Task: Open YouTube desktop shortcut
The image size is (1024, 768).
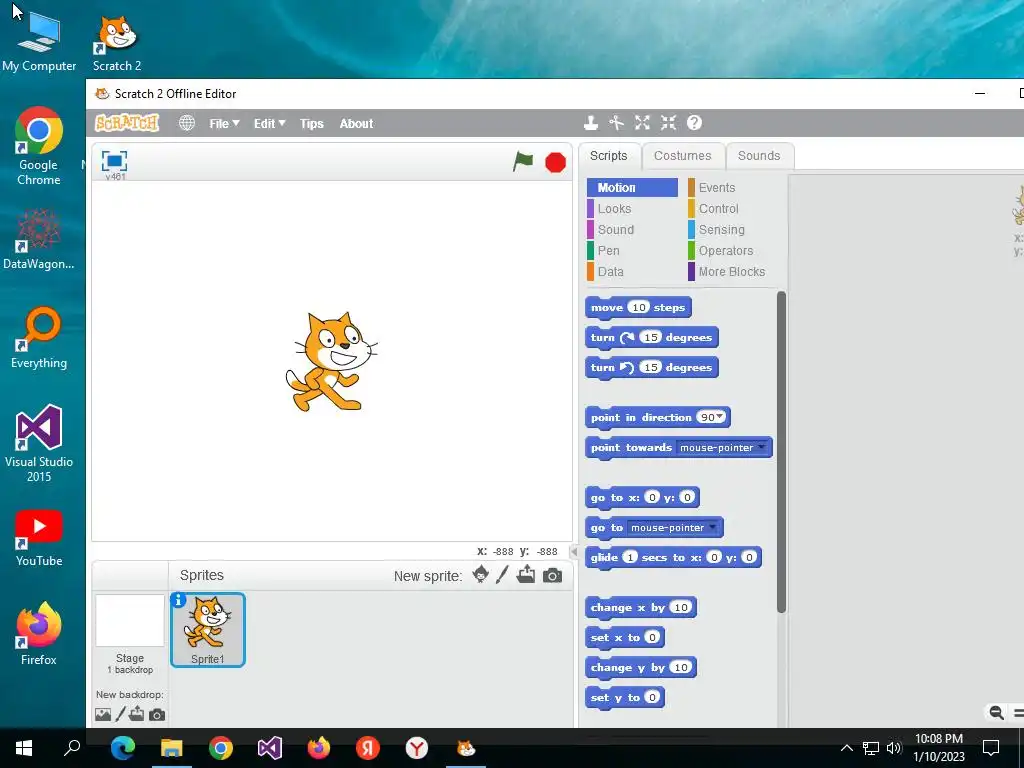Action: pyautogui.click(x=39, y=539)
